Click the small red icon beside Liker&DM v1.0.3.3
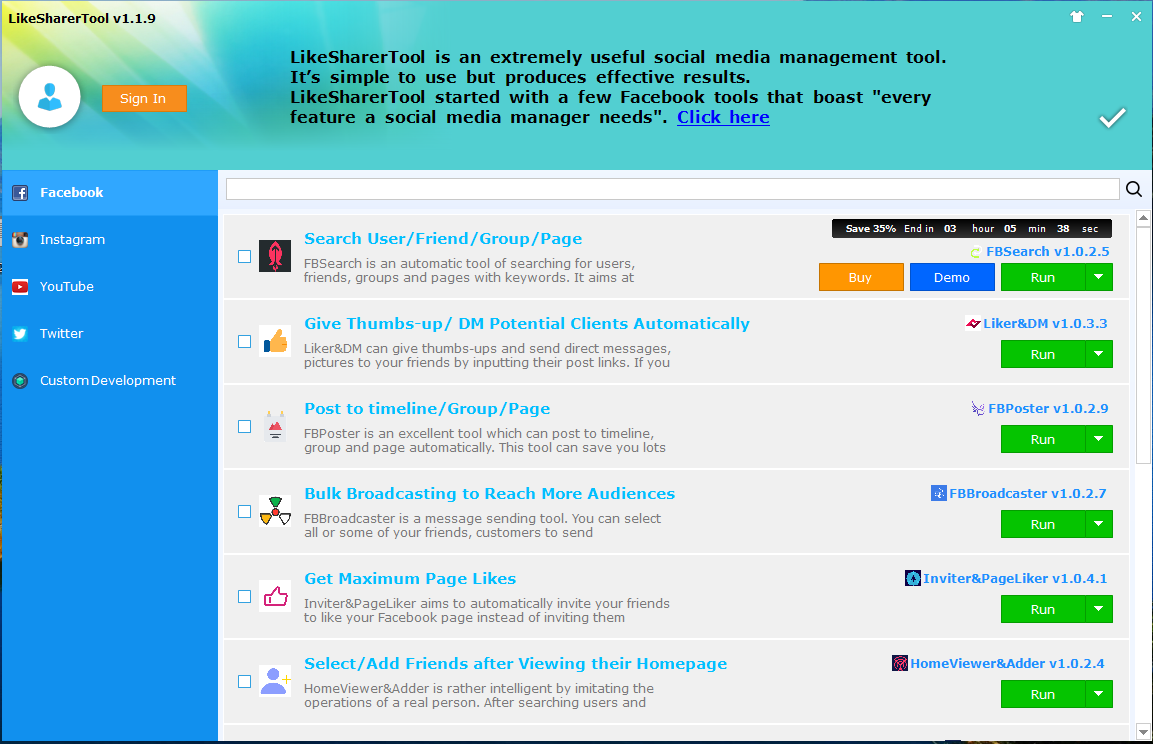Viewport: 1153px width, 744px height. pyautogui.click(x=973, y=323)
